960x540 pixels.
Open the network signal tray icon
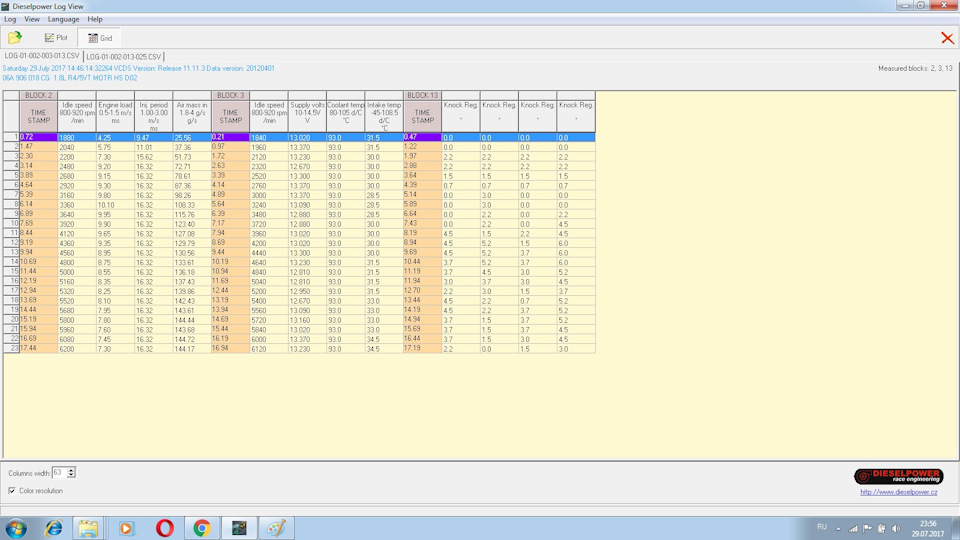point(853,528)
